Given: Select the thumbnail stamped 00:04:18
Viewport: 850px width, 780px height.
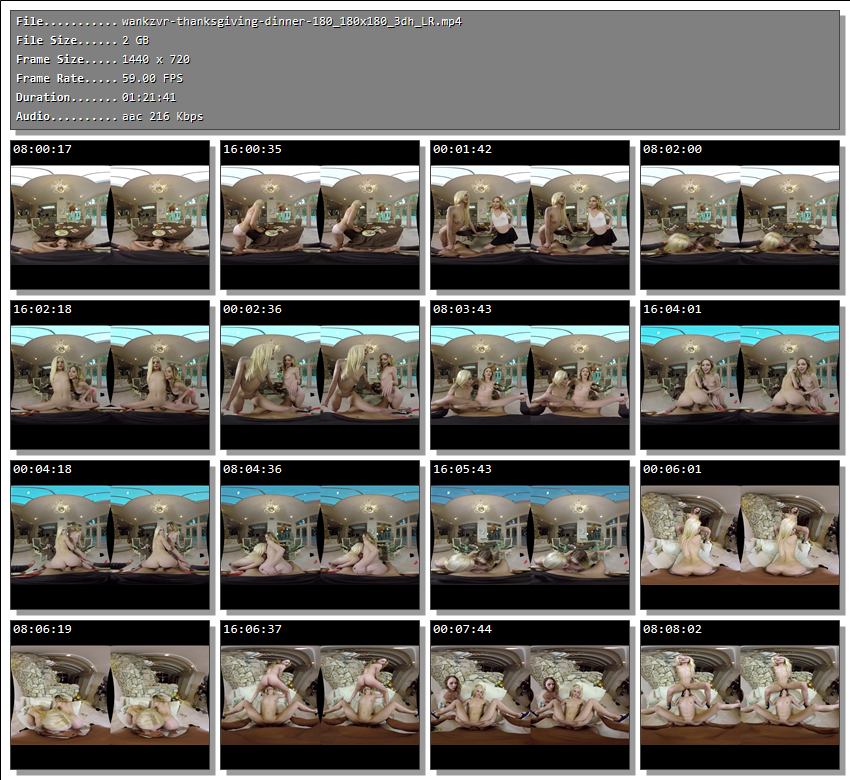Looking at the screenshot, I should (110, 534).
